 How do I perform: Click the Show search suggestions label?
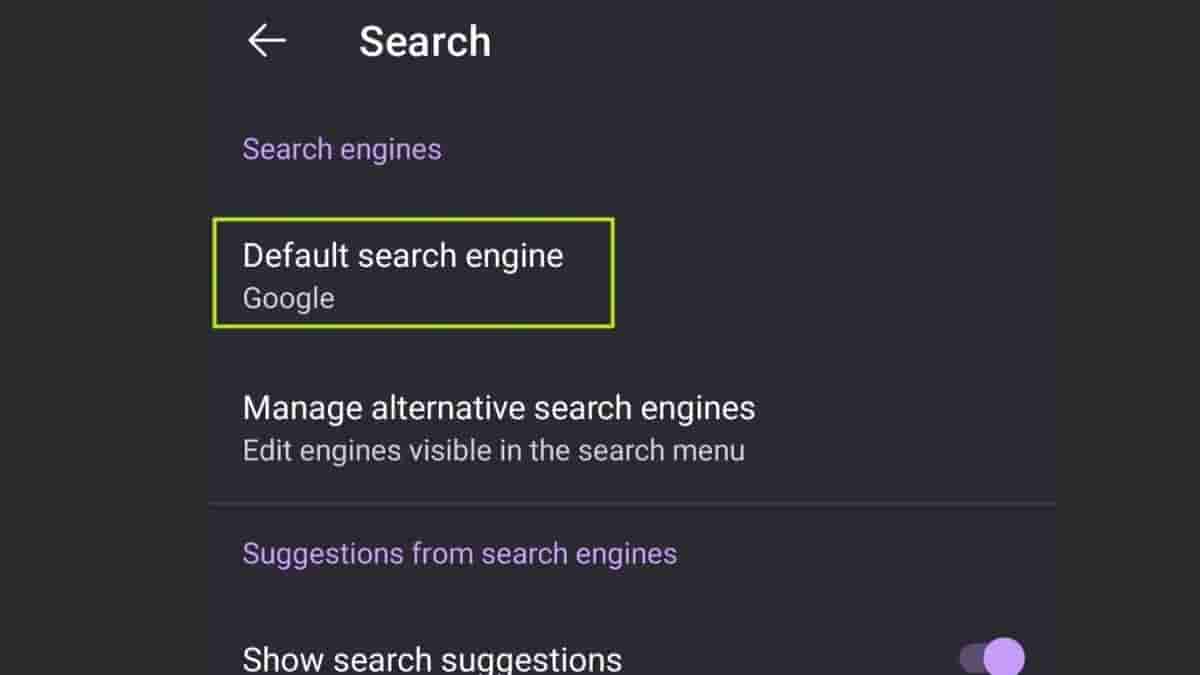point(432,660)
